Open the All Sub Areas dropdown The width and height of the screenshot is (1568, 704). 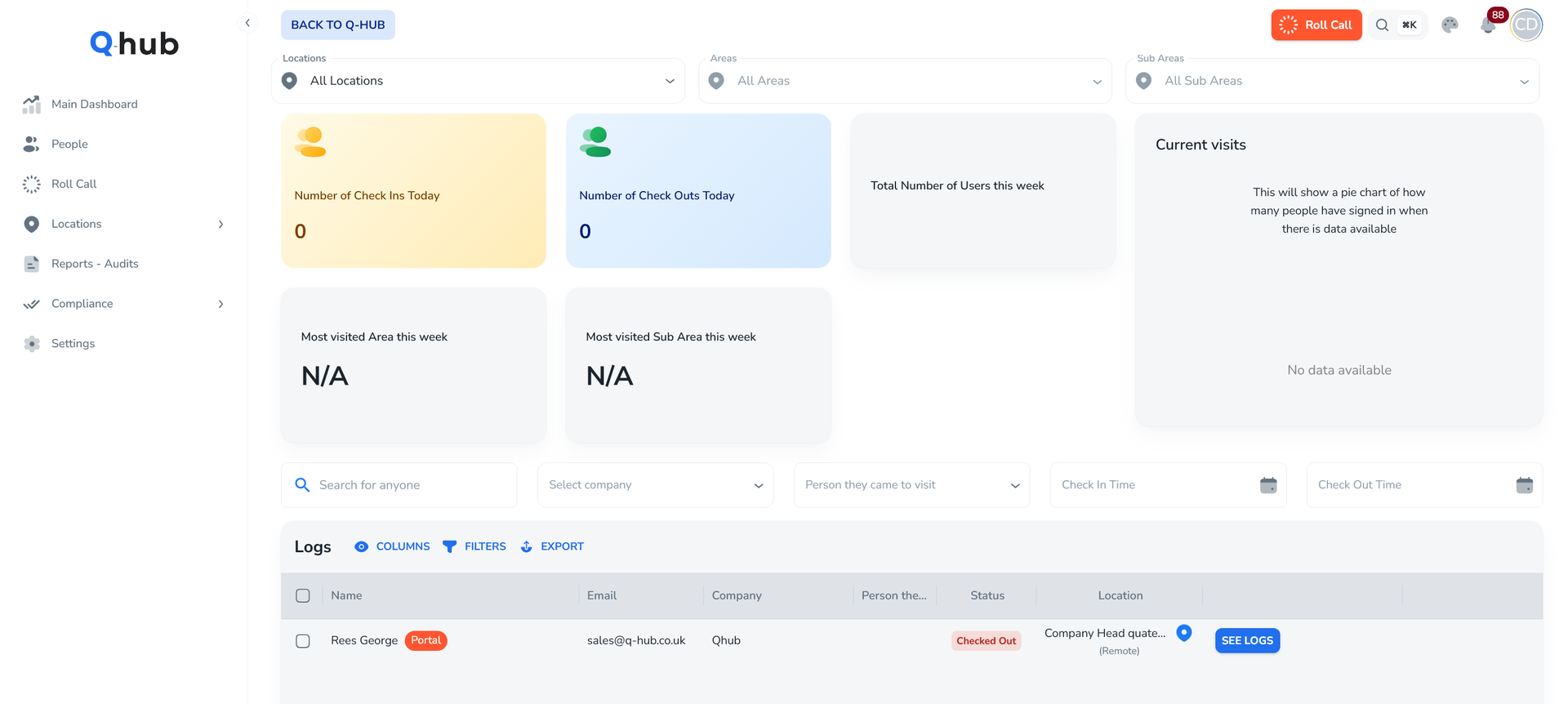pyautogui.click(x=1332, y=81)
